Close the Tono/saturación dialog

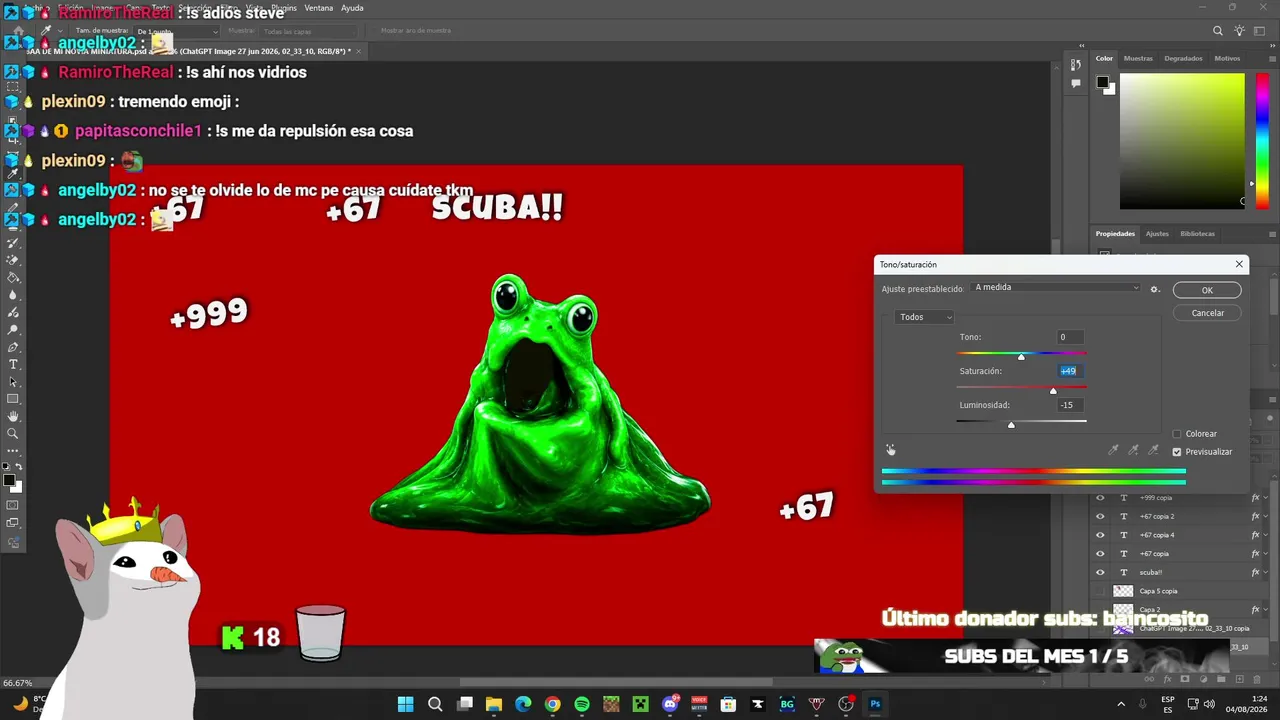point(1239,265)
